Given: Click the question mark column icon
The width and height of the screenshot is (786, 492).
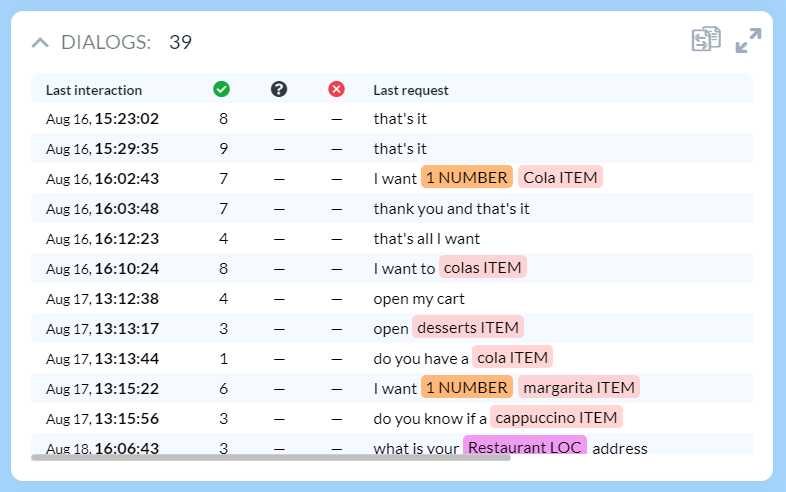Looking at the screenshot, I should (279, 89).
